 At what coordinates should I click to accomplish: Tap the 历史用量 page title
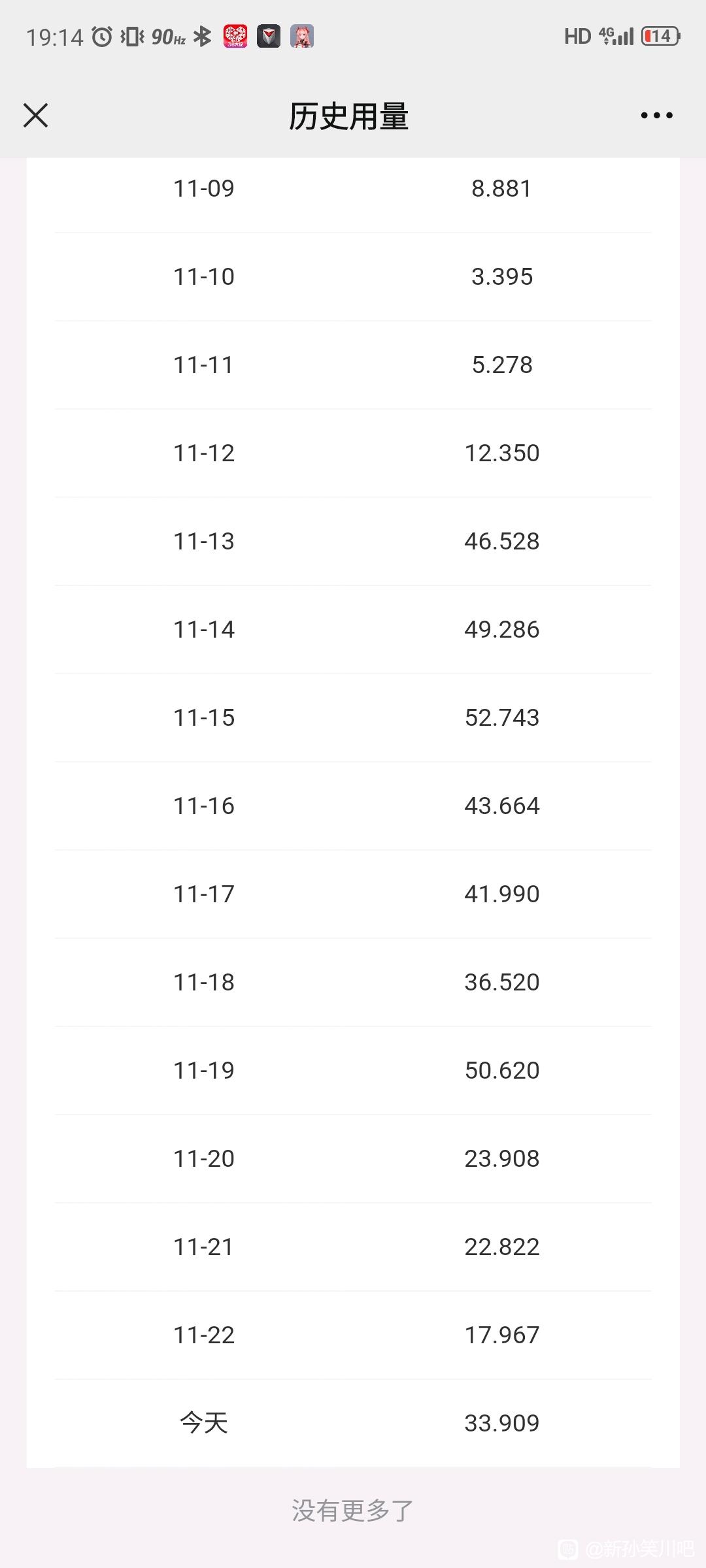coord(349,116)
